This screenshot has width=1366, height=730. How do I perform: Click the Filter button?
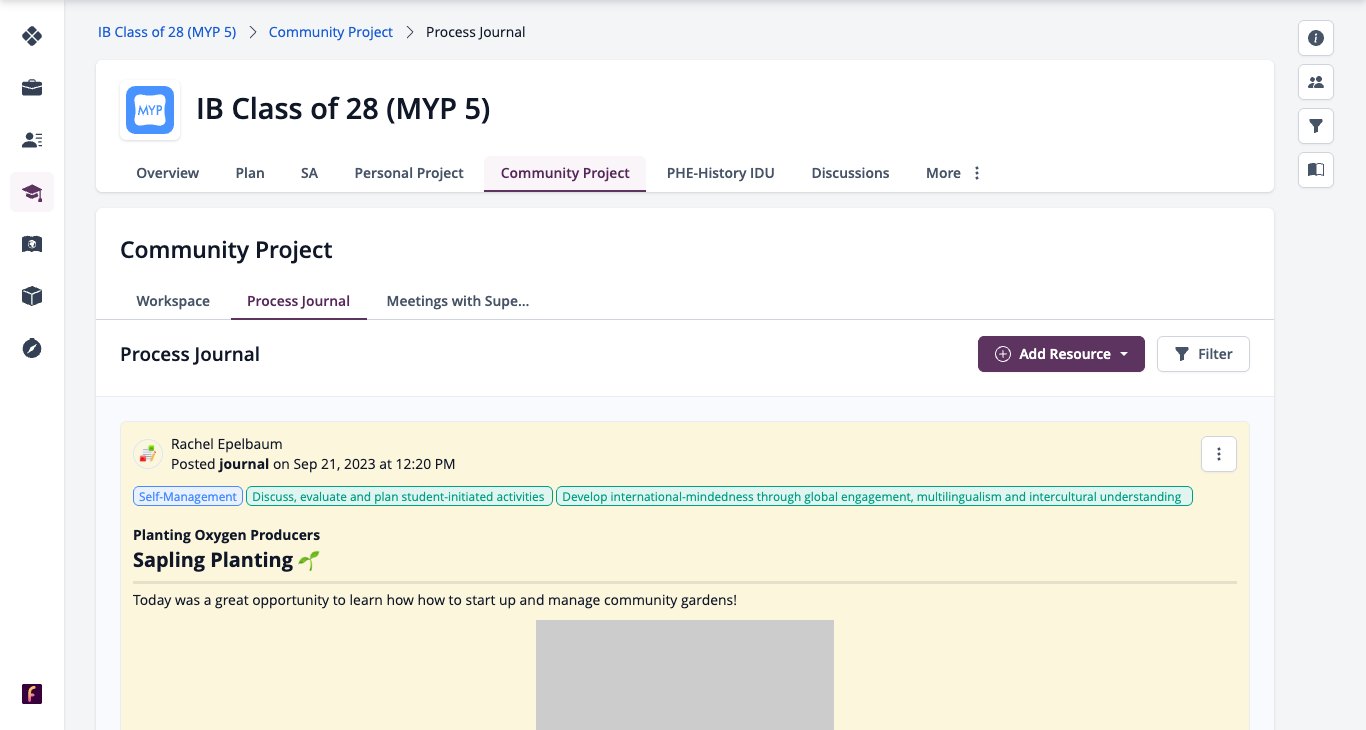1203,354
